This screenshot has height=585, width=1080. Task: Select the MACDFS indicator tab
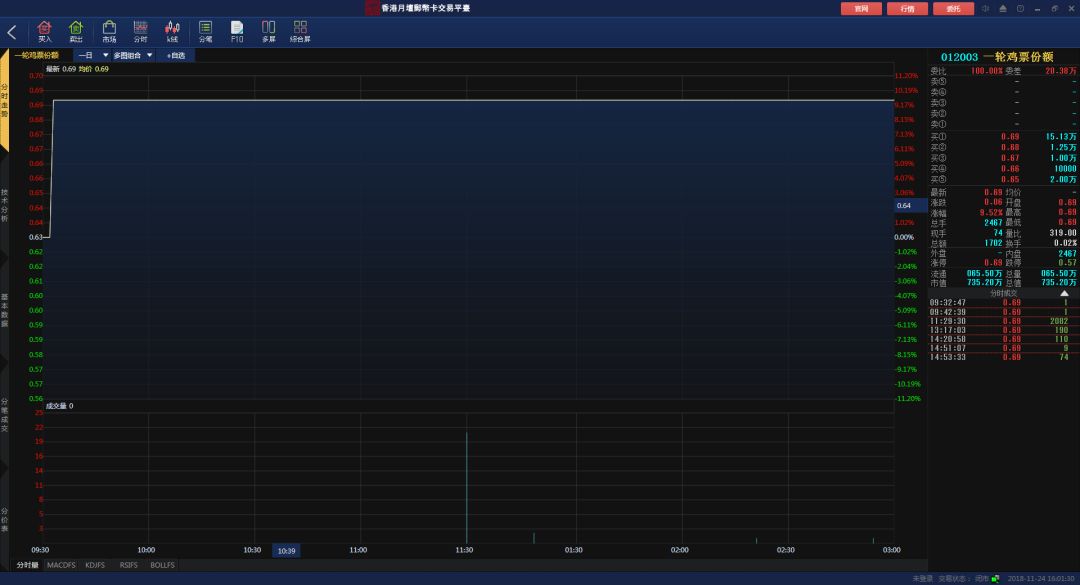click(x=61, y=565)
